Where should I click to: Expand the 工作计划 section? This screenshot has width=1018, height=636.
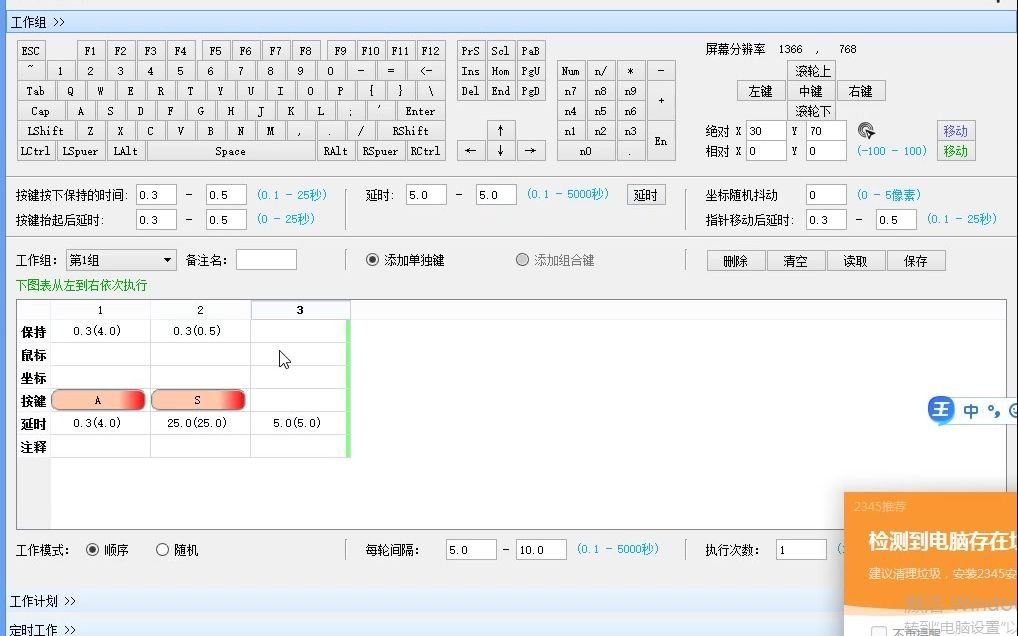[40, 602]
